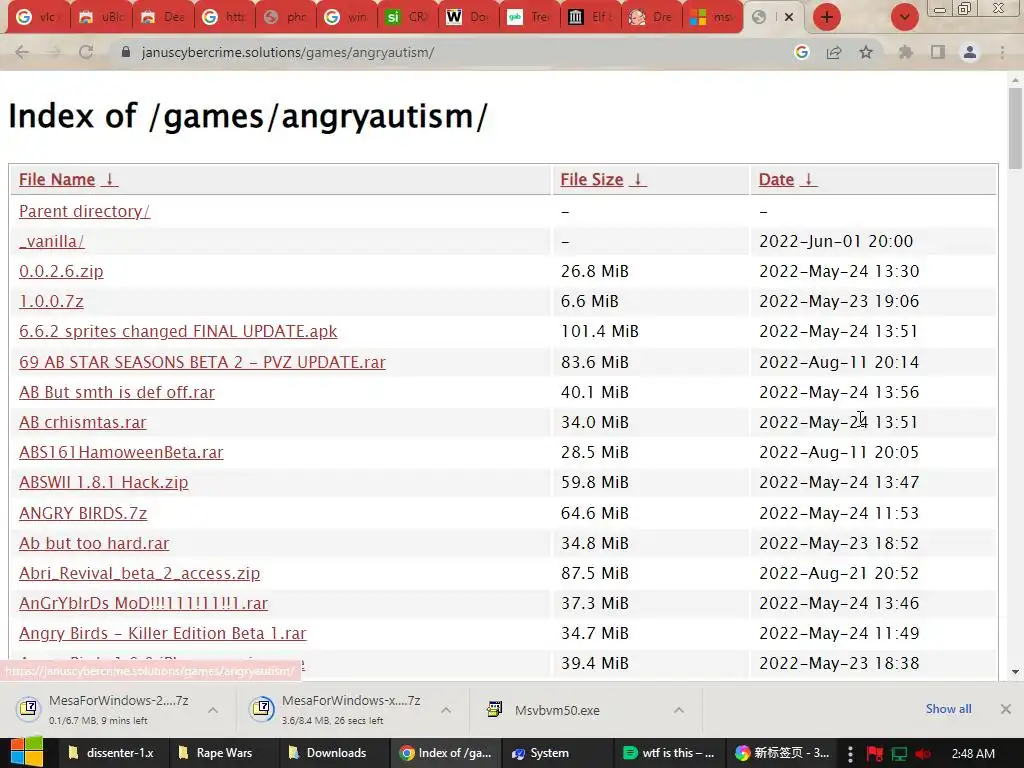Download AB crhismtas.rar
The width and height of the screenshot is (1024, 768).
coord(82,423)
